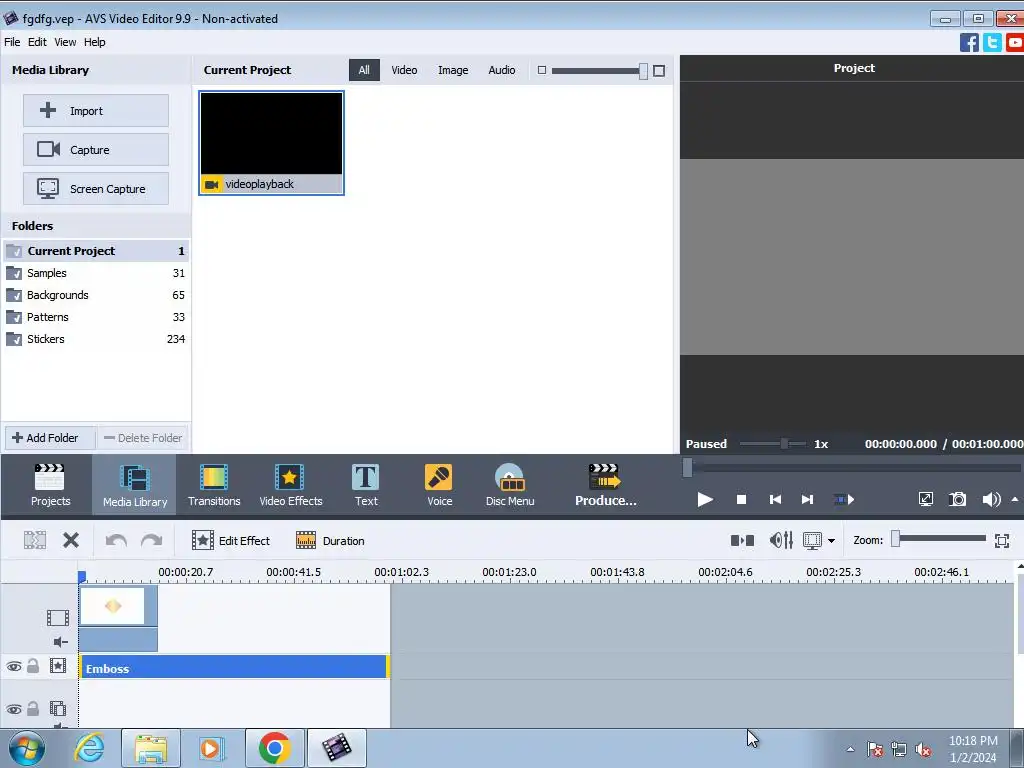Lock the overlay track
The image size is (1024, 768).
(x=33, y=709)
